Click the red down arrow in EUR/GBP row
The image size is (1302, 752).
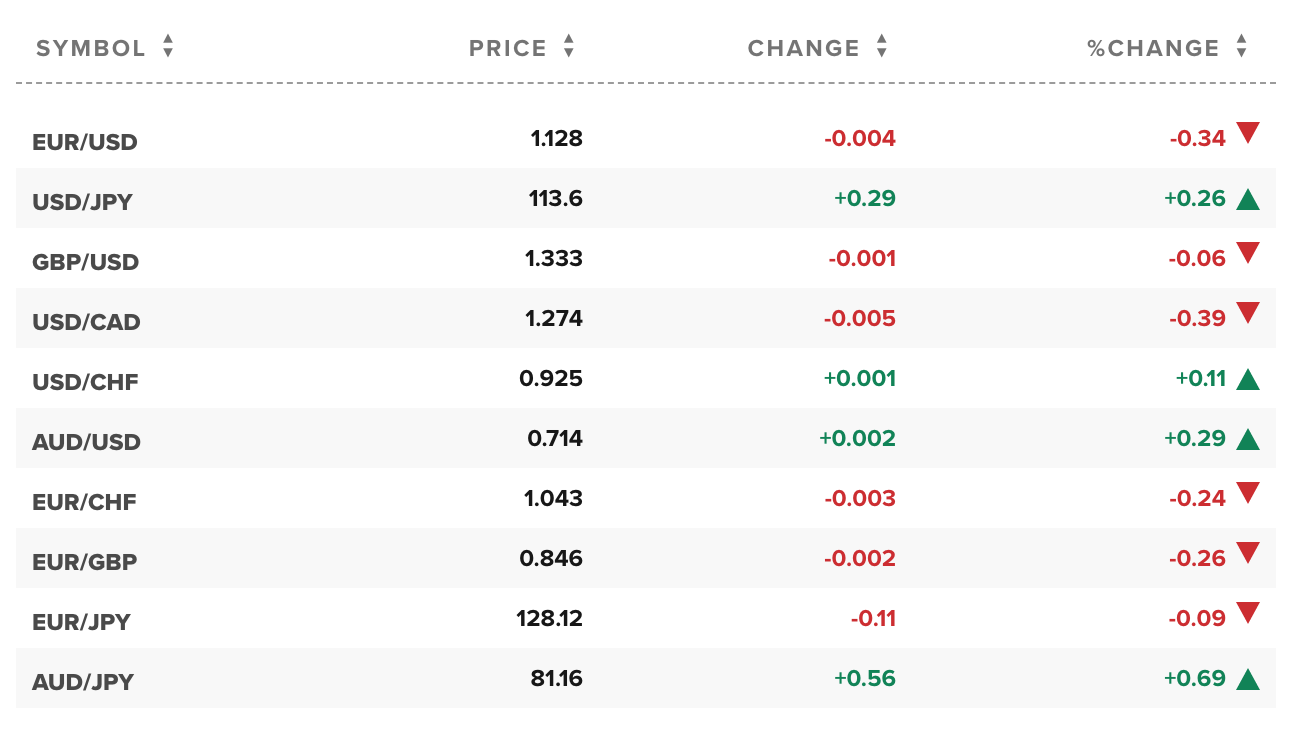coord(1247,552)
